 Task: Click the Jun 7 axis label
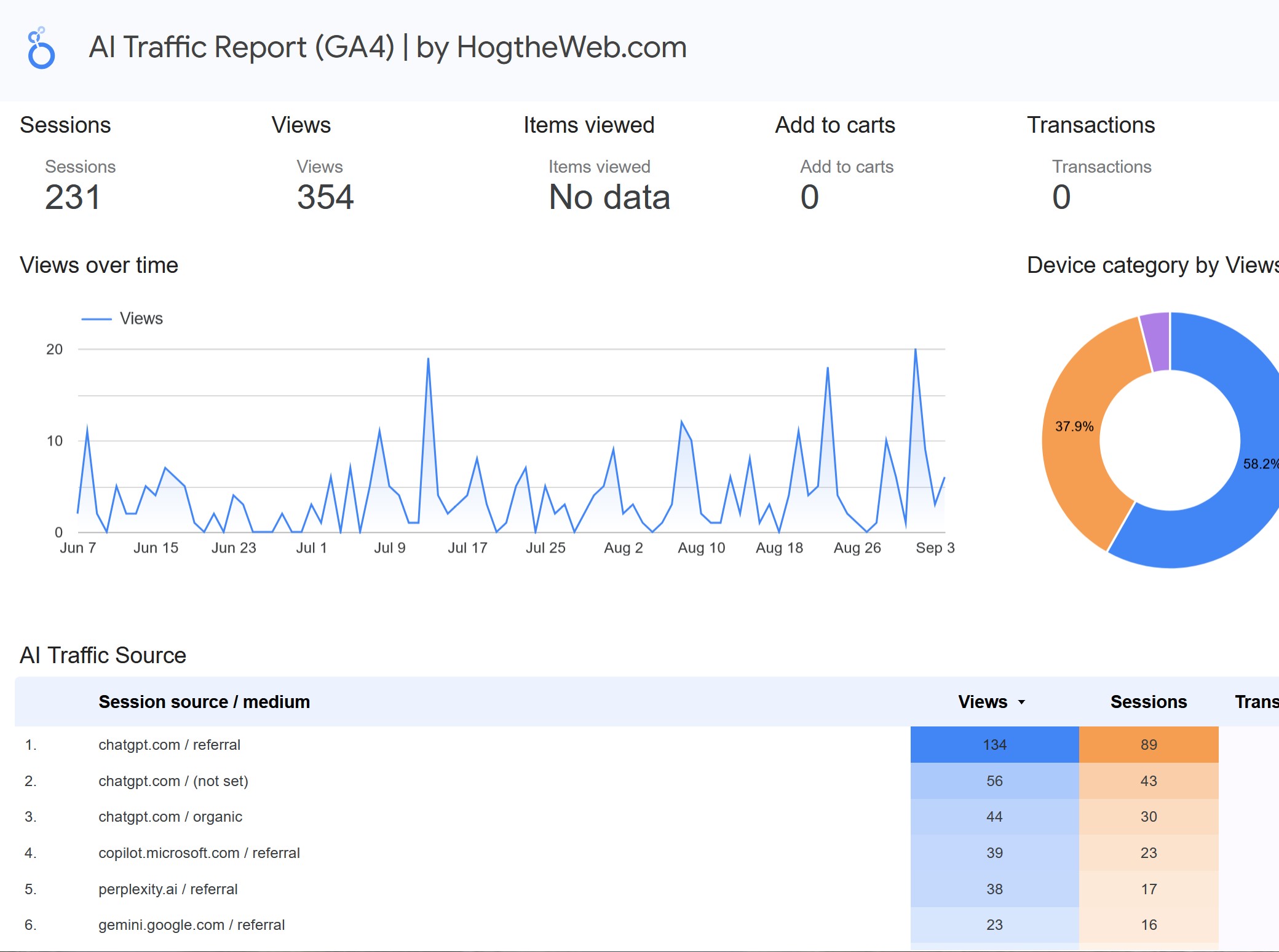(x=78, y=548)
